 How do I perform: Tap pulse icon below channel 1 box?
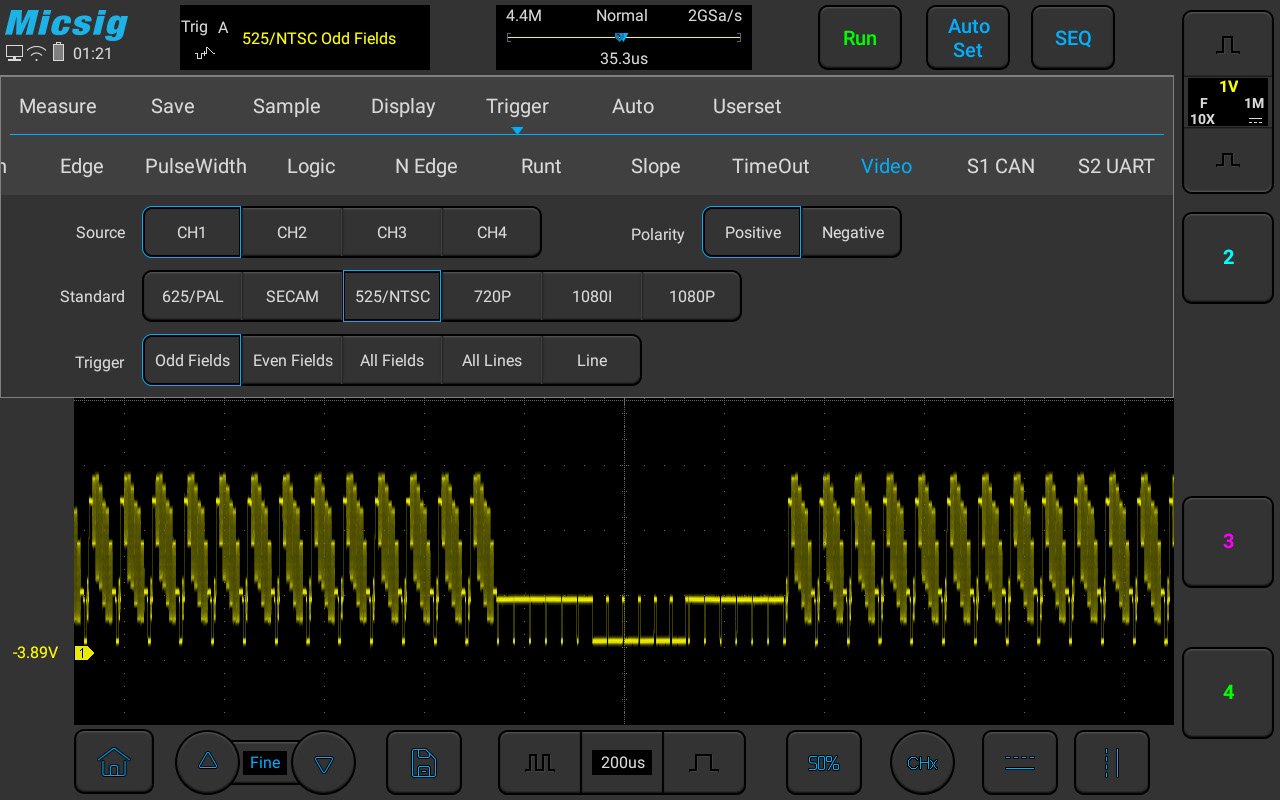(1228, 160)
